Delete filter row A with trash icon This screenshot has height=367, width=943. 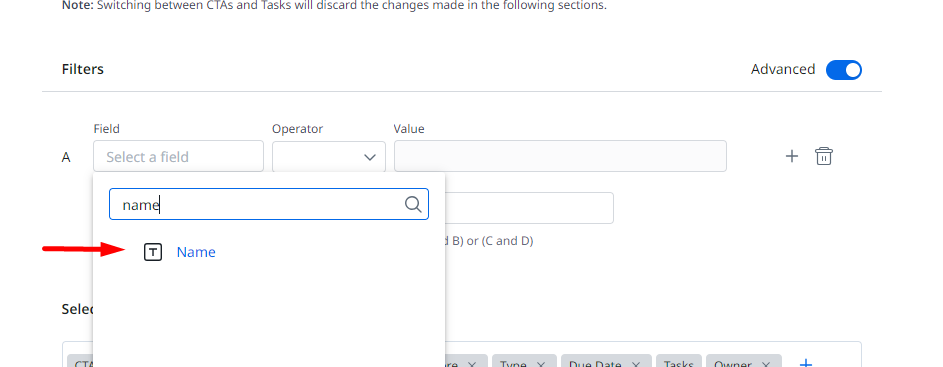[x=823, y=156]
